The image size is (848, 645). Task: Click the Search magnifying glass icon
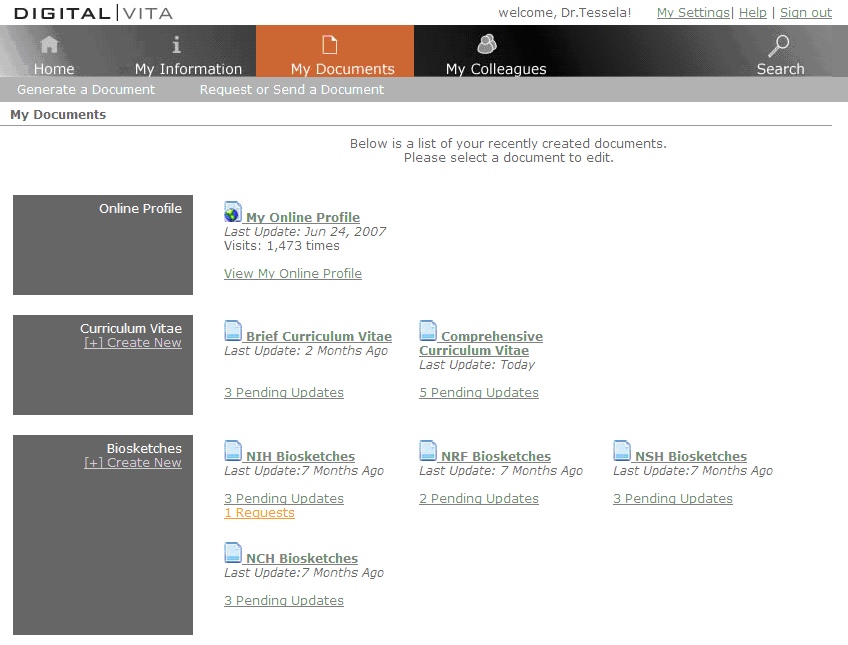[x=778, y=45]
